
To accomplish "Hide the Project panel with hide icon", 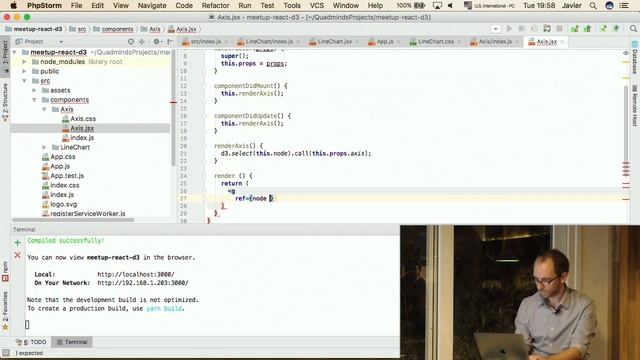I will click(170, 42).
